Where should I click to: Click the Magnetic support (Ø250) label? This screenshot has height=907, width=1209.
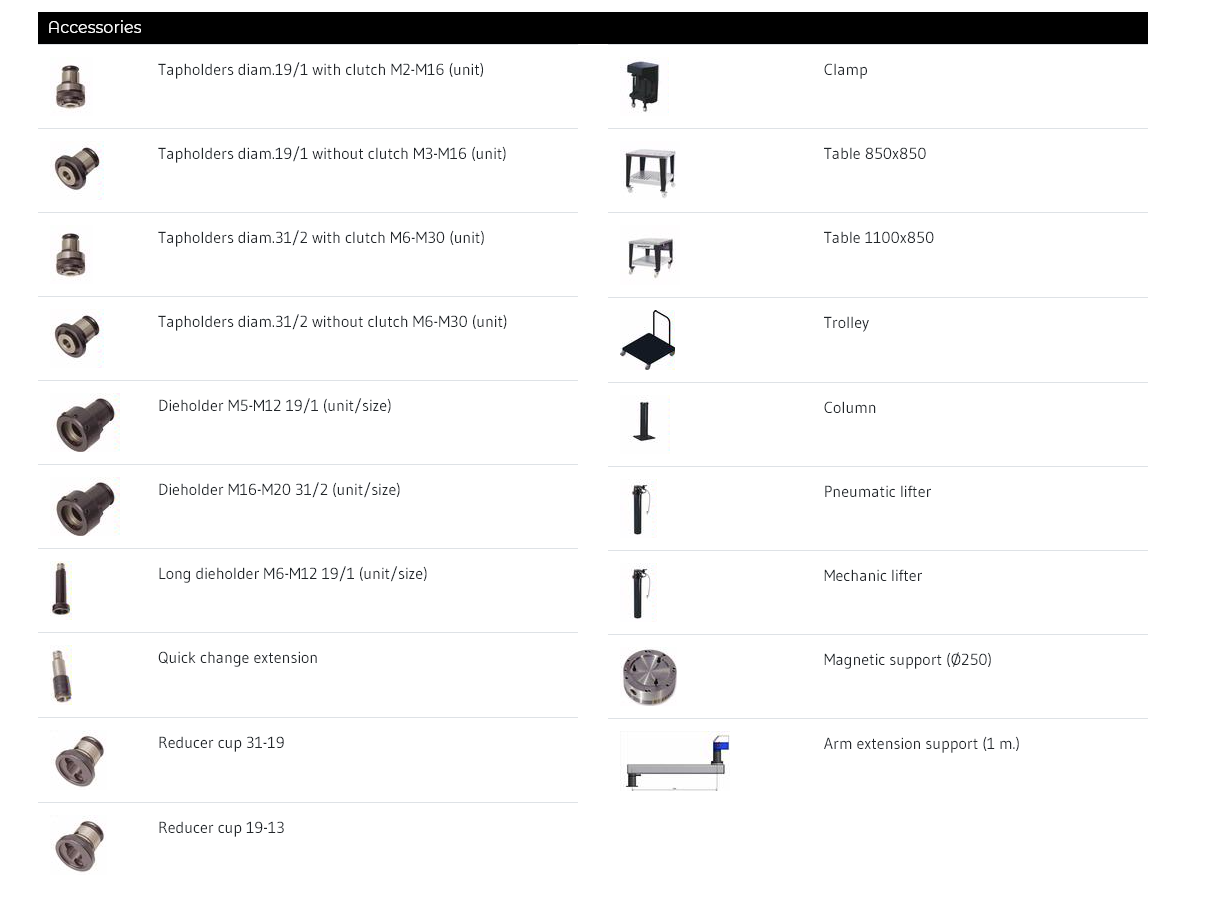[907, 660]
